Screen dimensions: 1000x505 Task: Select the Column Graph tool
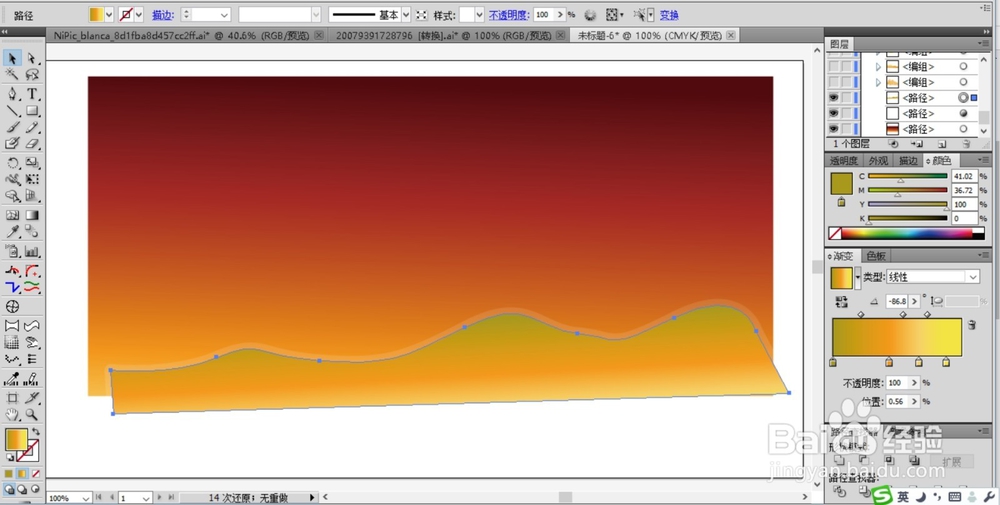(32, 251)
